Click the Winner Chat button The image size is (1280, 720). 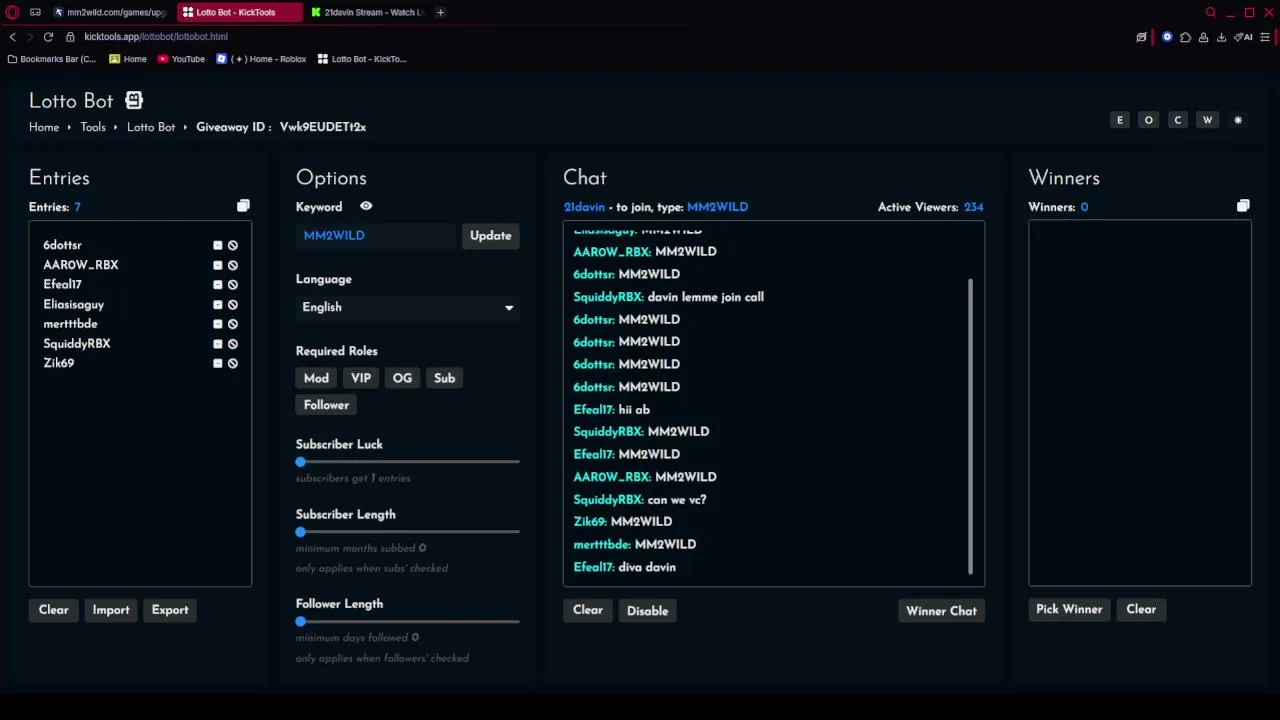941,611
